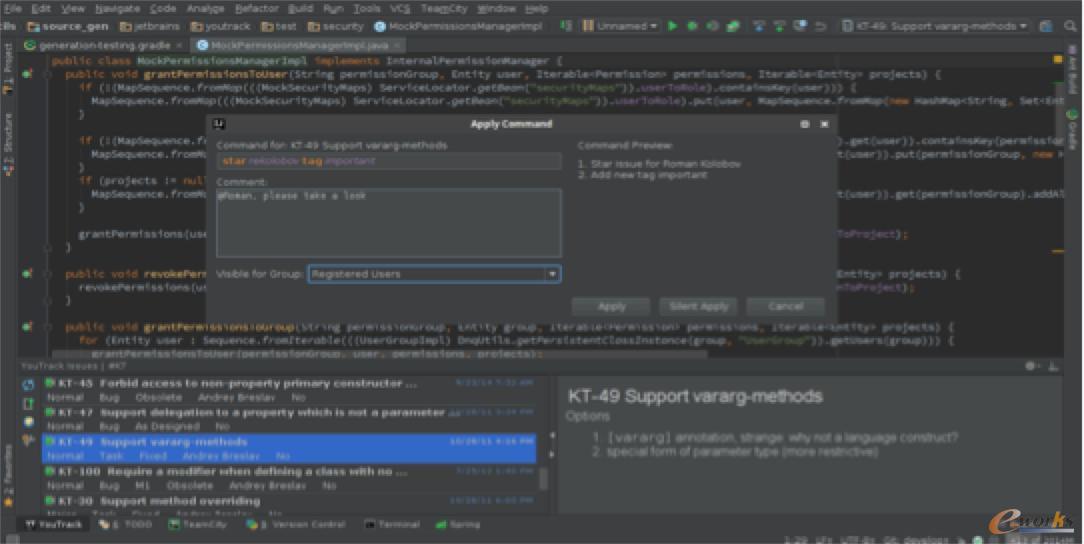Open the Favorites tool window sidebar tab
Viewport: 1084px width, 544px height.
point(8,476)
